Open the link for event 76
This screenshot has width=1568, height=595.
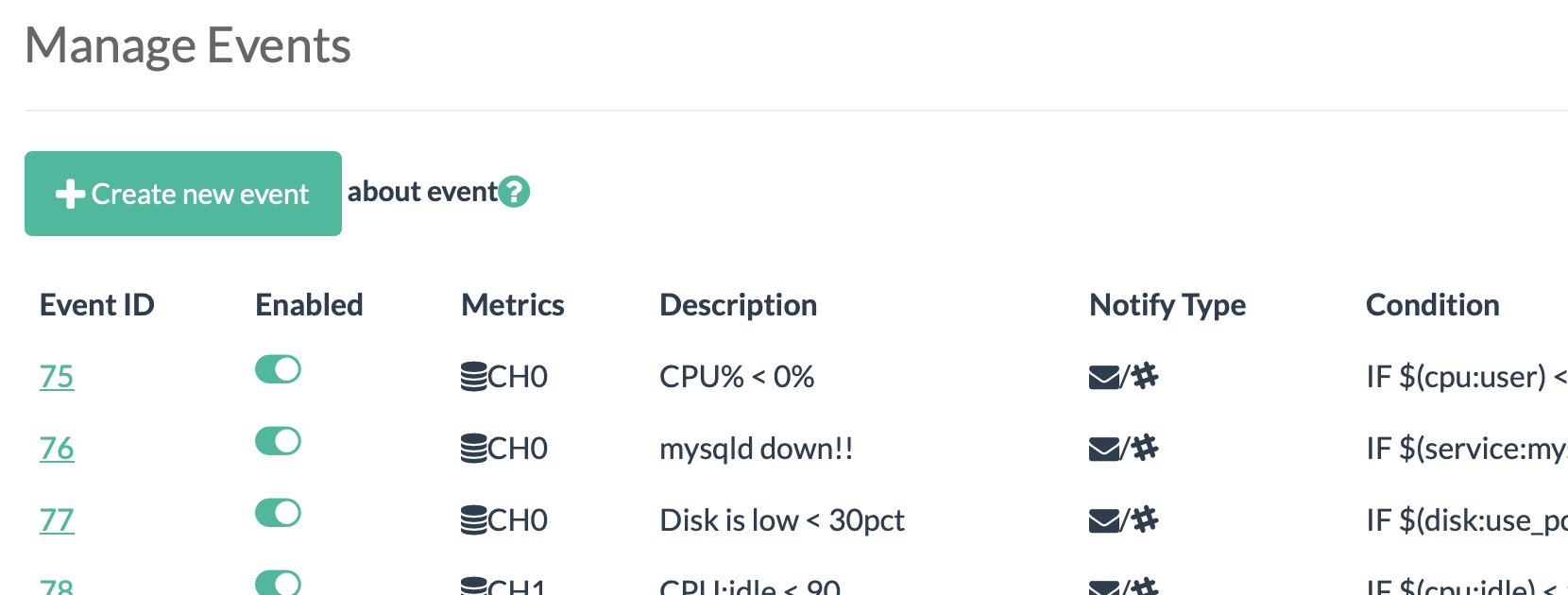click(x=57, y=448)
